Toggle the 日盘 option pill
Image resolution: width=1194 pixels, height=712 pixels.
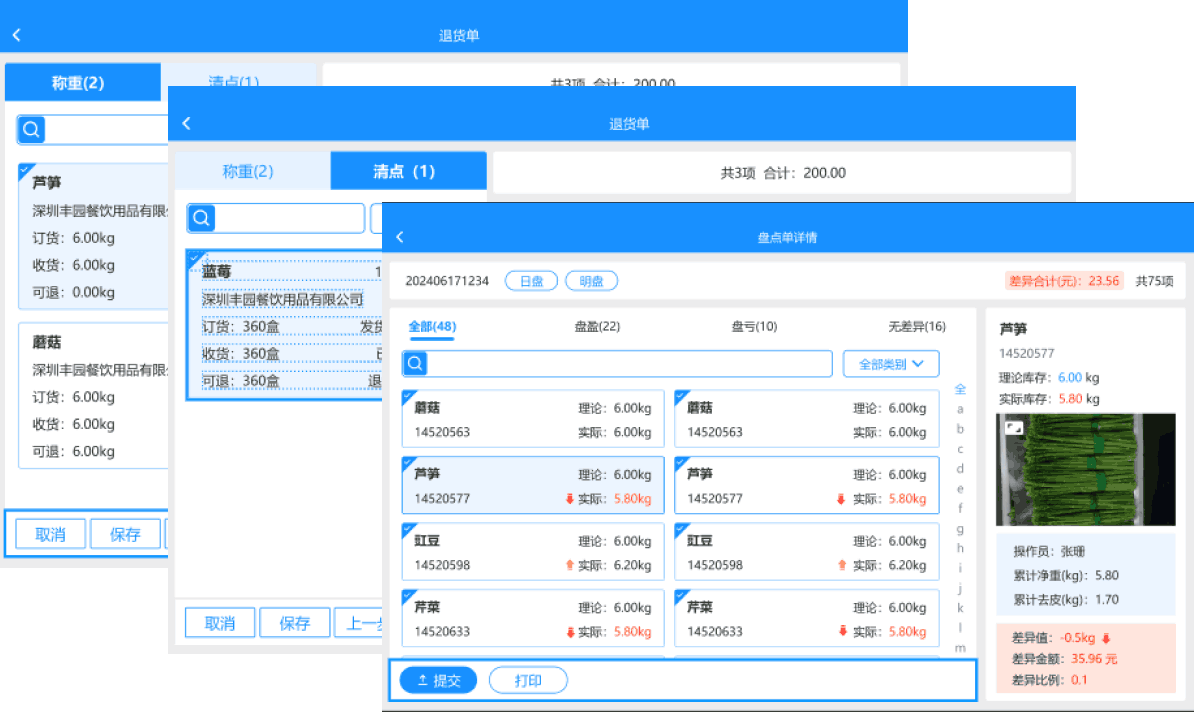pos(531,281)
